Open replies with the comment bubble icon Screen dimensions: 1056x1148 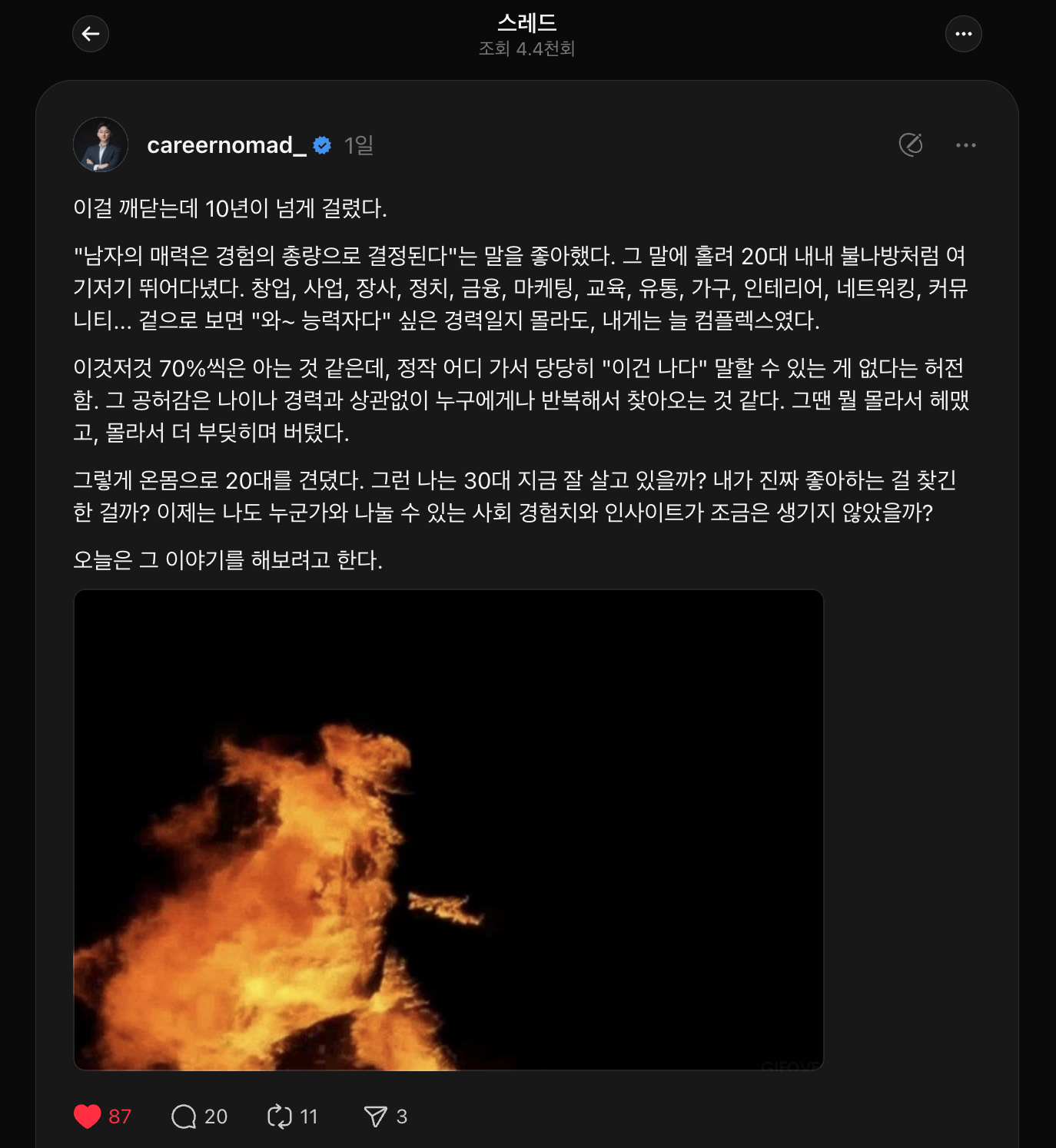tap(184, 1116)
